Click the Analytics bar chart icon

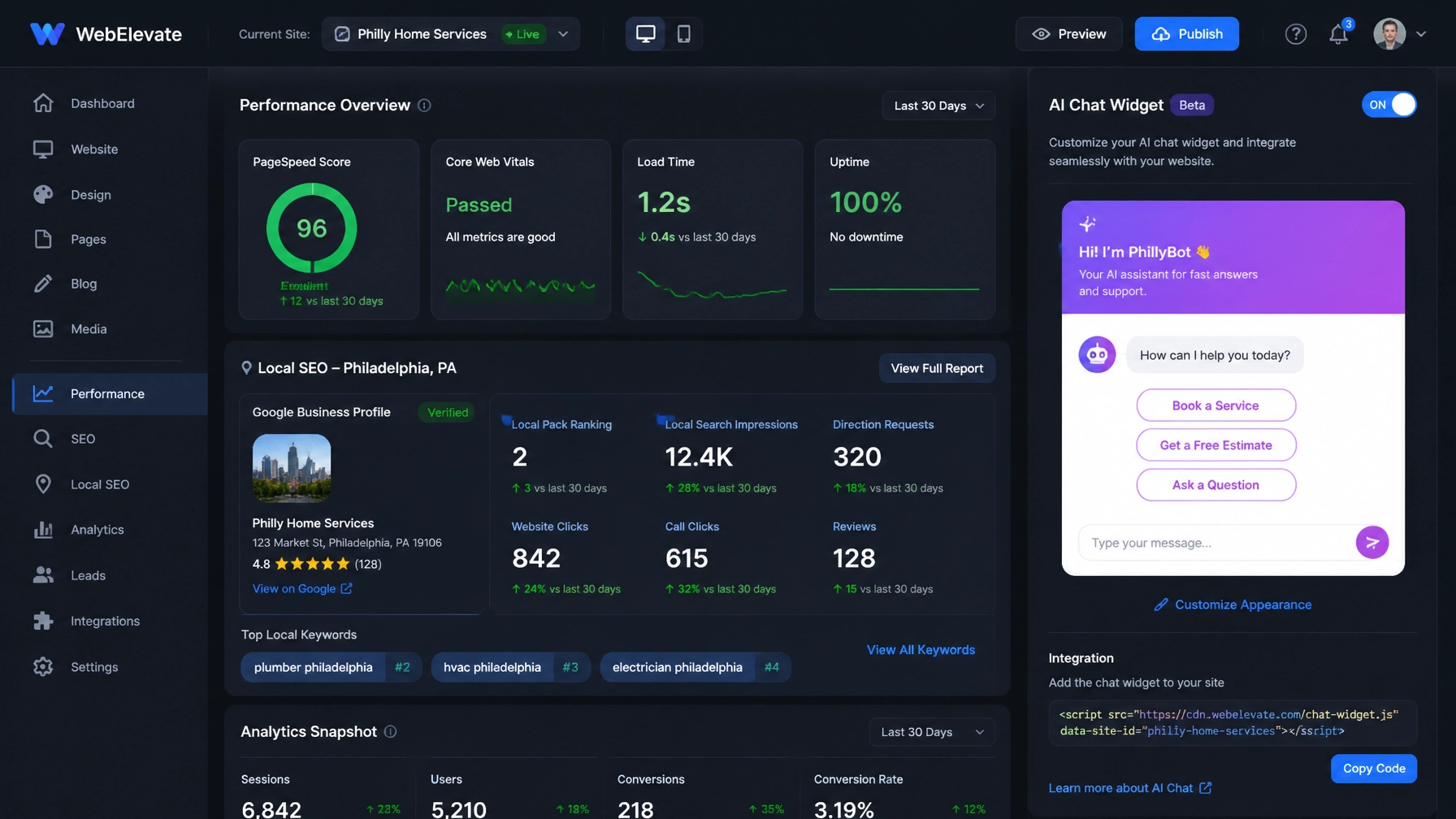click(x=43, y=530)
